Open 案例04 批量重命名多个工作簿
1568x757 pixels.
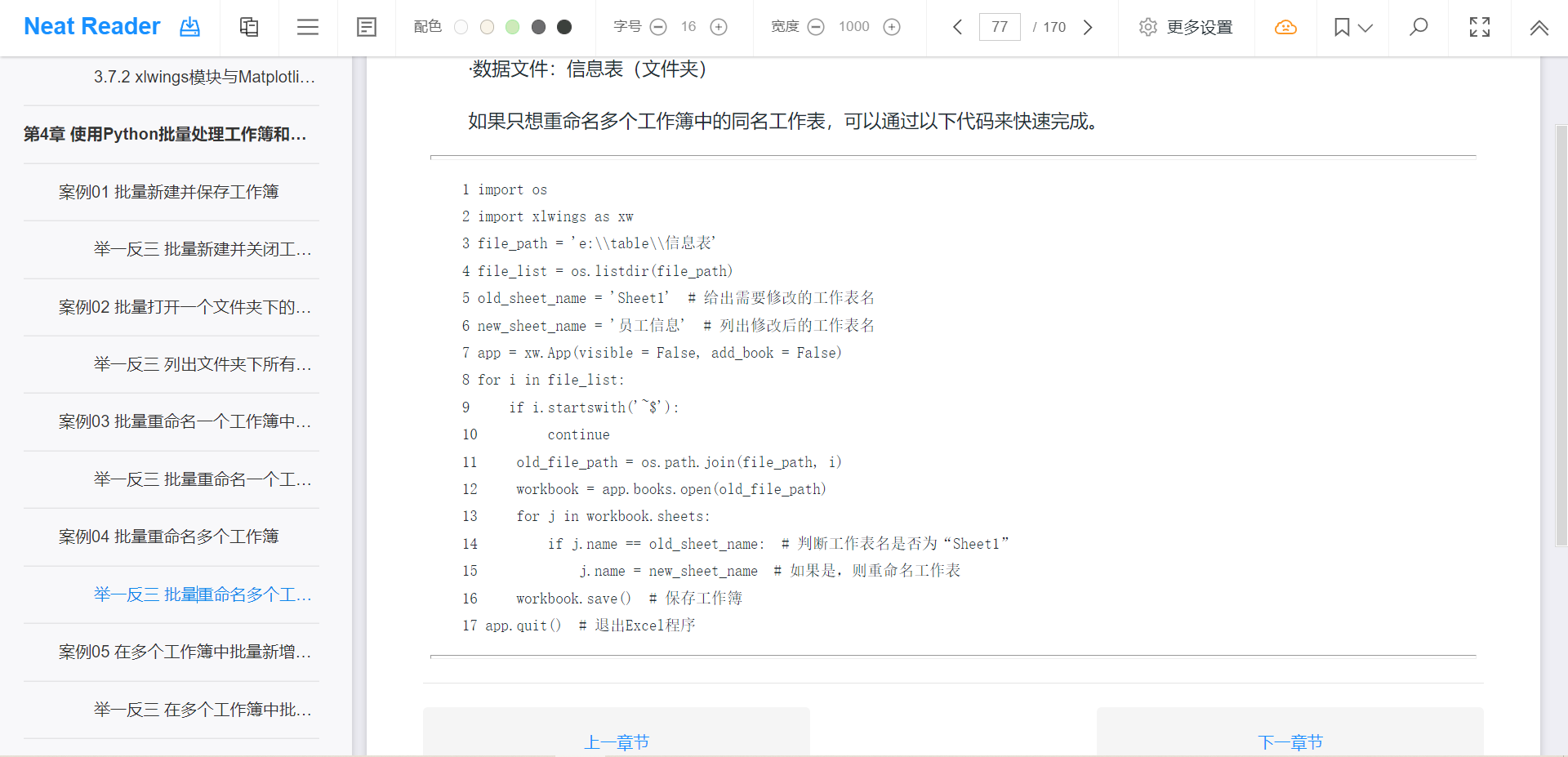[169, 537]
